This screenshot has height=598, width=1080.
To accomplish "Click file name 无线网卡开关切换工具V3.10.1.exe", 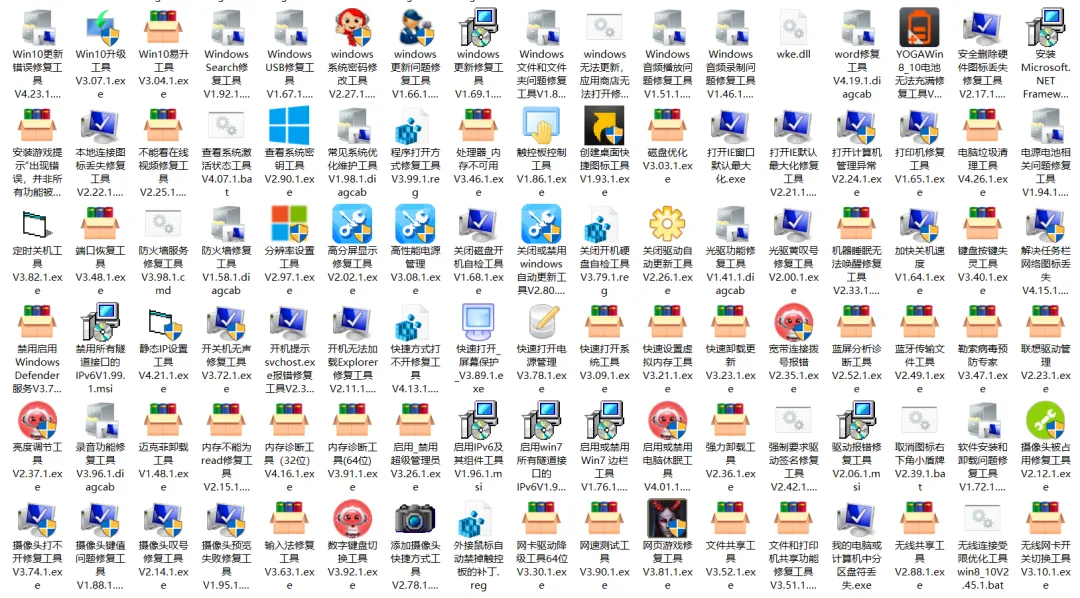I will 1046,566.
